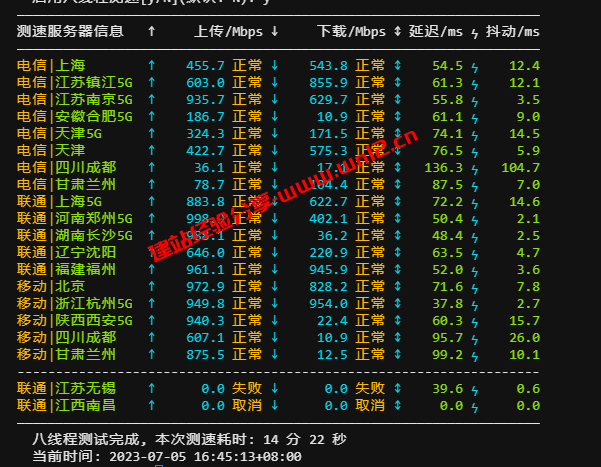Click the 取消 download status for 江西南昌
This screenshot has width=601, height=467.
click(370, 406)
